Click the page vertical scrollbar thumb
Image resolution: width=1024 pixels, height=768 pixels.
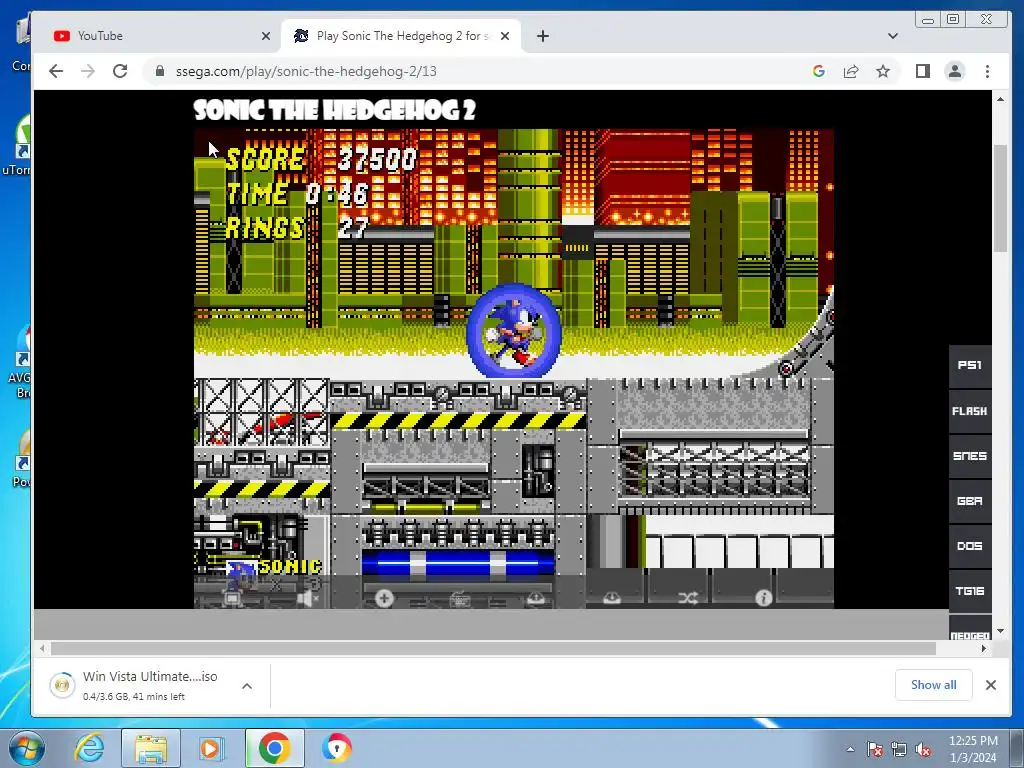pyautogui.click(x=1000, y=198)
